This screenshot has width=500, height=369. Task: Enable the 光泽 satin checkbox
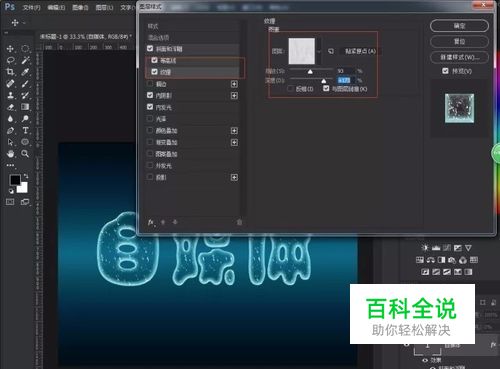coord(150,119)
